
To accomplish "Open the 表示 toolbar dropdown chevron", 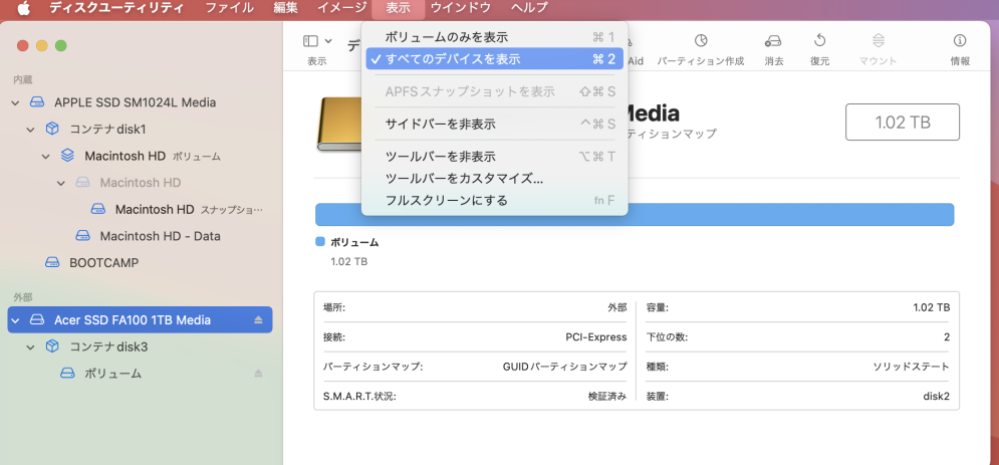I will coord(328,41).
